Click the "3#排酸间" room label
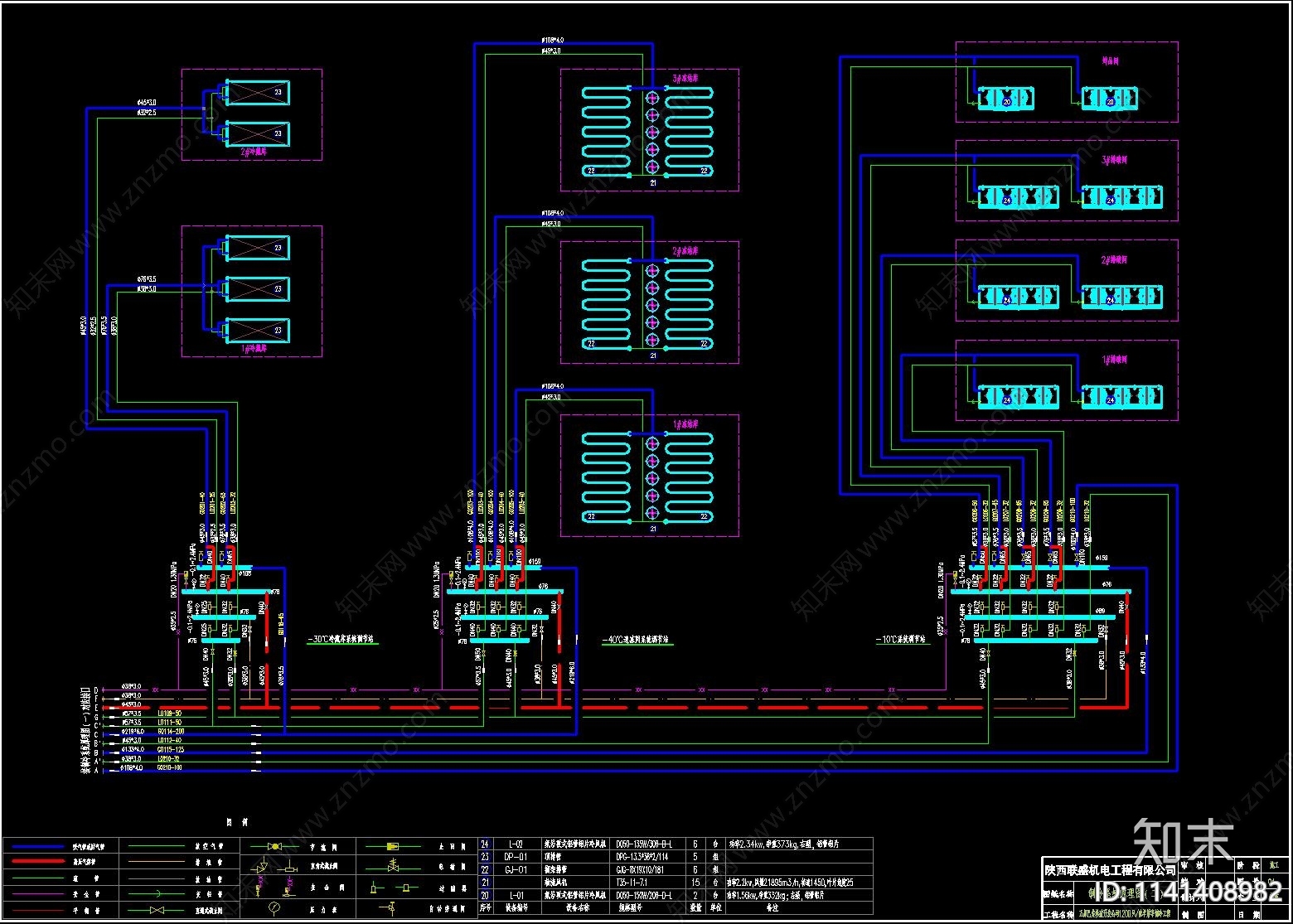The width and height of the screenshot is (1293, 924). 1115,160
